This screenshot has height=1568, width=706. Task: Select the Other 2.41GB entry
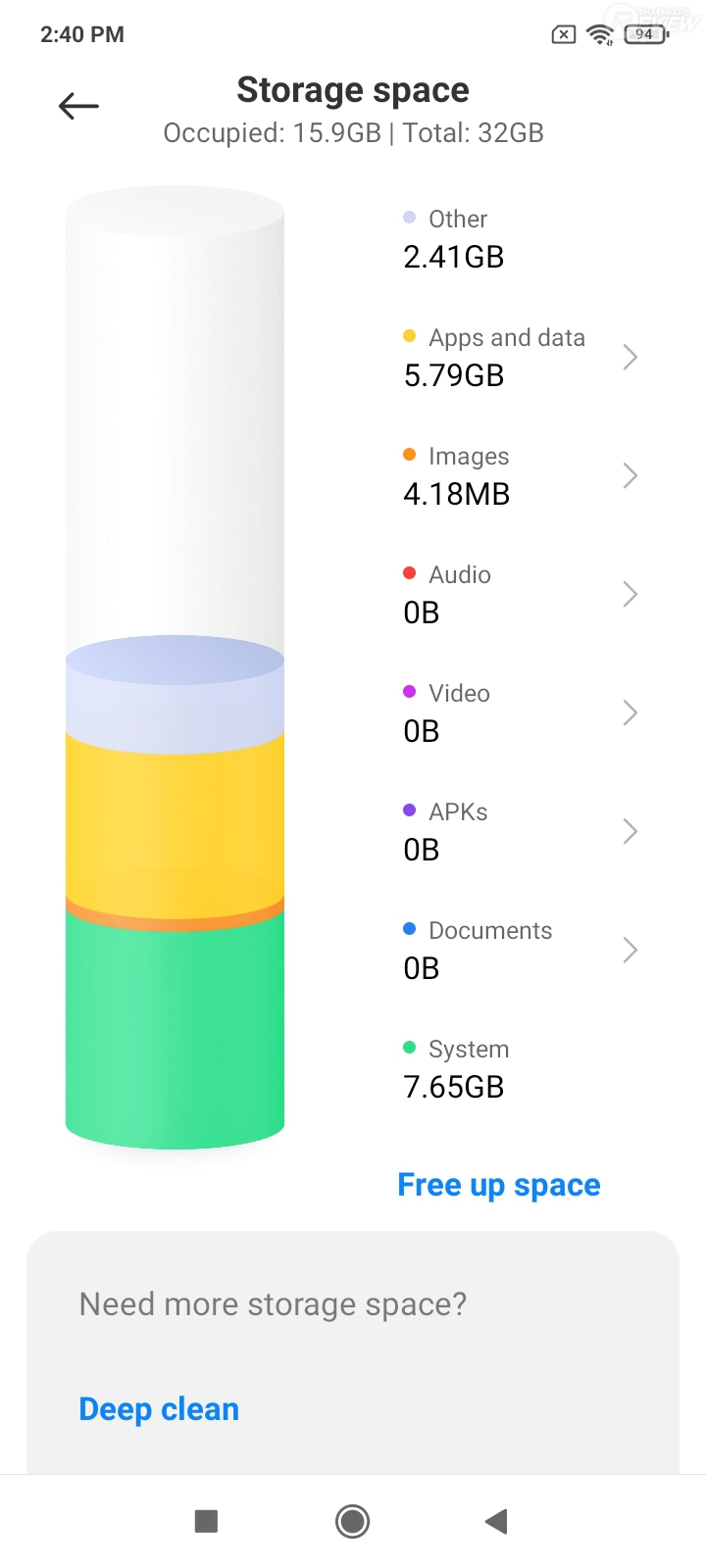(x=454, y=239)
